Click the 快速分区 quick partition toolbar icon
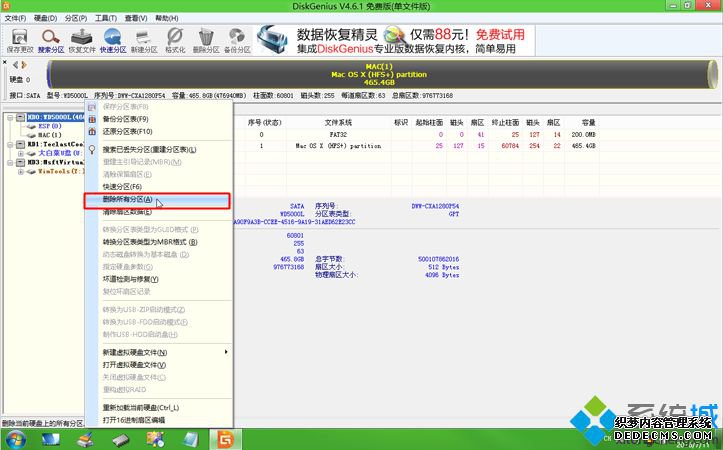The width and height of the screenshot is (723, 450). (113, 41)
